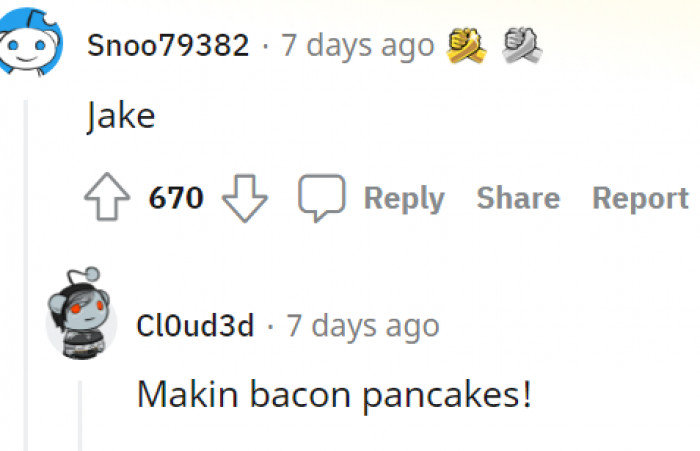700x451 pixels.
Task: Click the speech bubble reply icon
Action: point(321,198)
